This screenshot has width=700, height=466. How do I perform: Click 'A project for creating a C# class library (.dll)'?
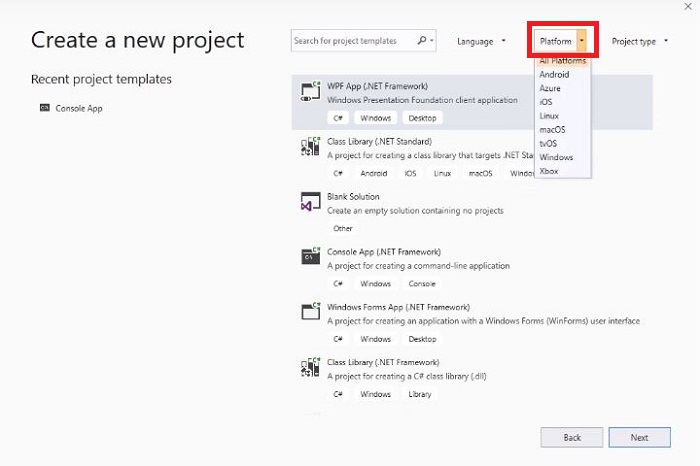(407, 376)
